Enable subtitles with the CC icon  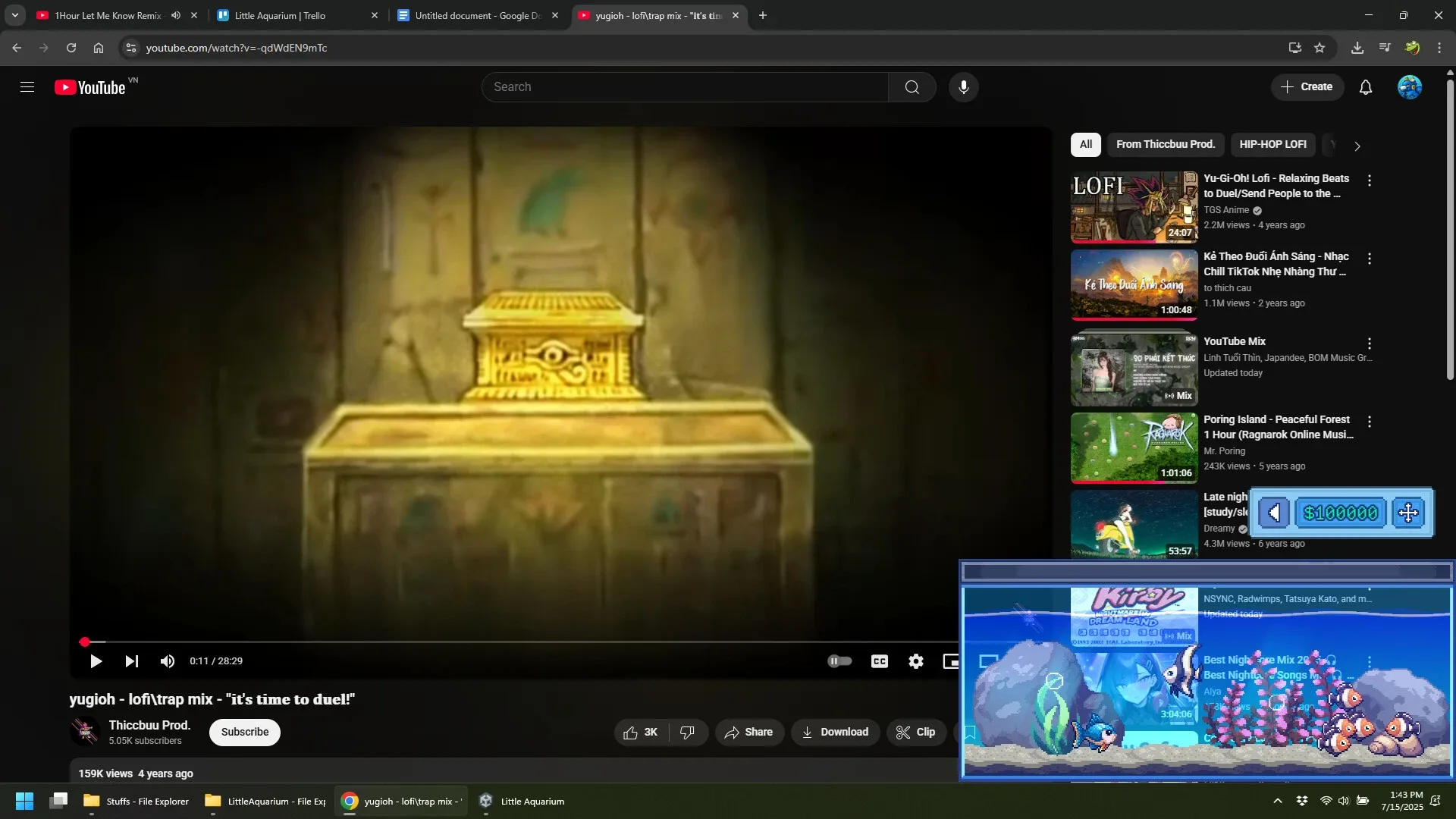coord(879,661)
